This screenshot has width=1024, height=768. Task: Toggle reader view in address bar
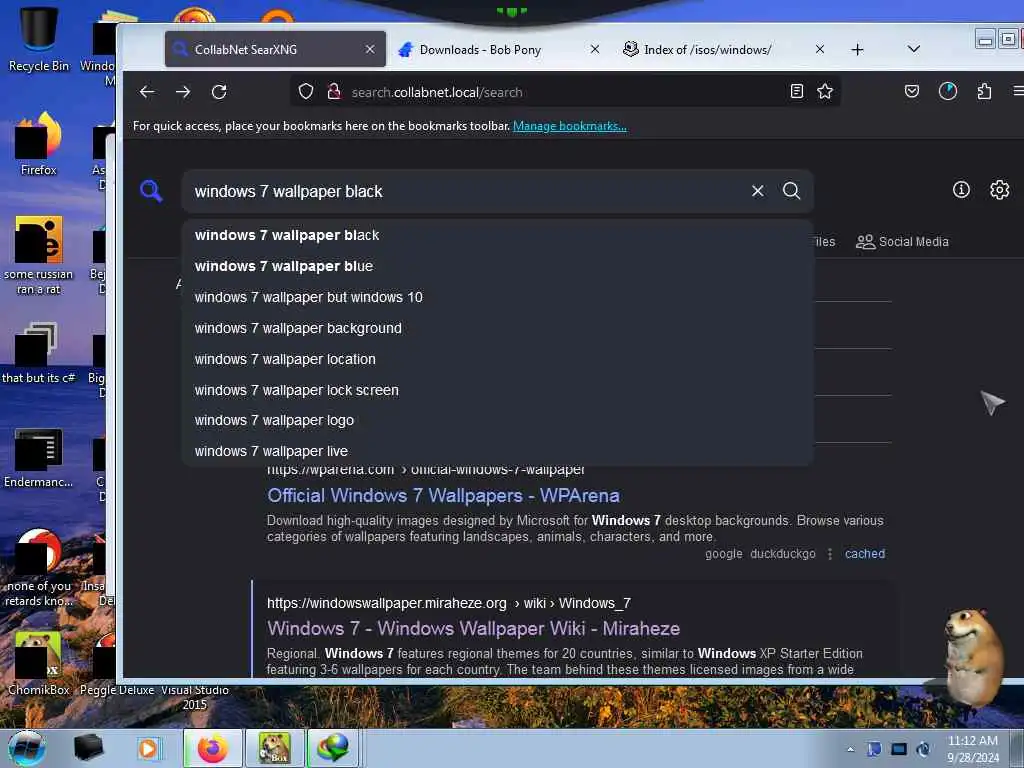click(796, 91)
